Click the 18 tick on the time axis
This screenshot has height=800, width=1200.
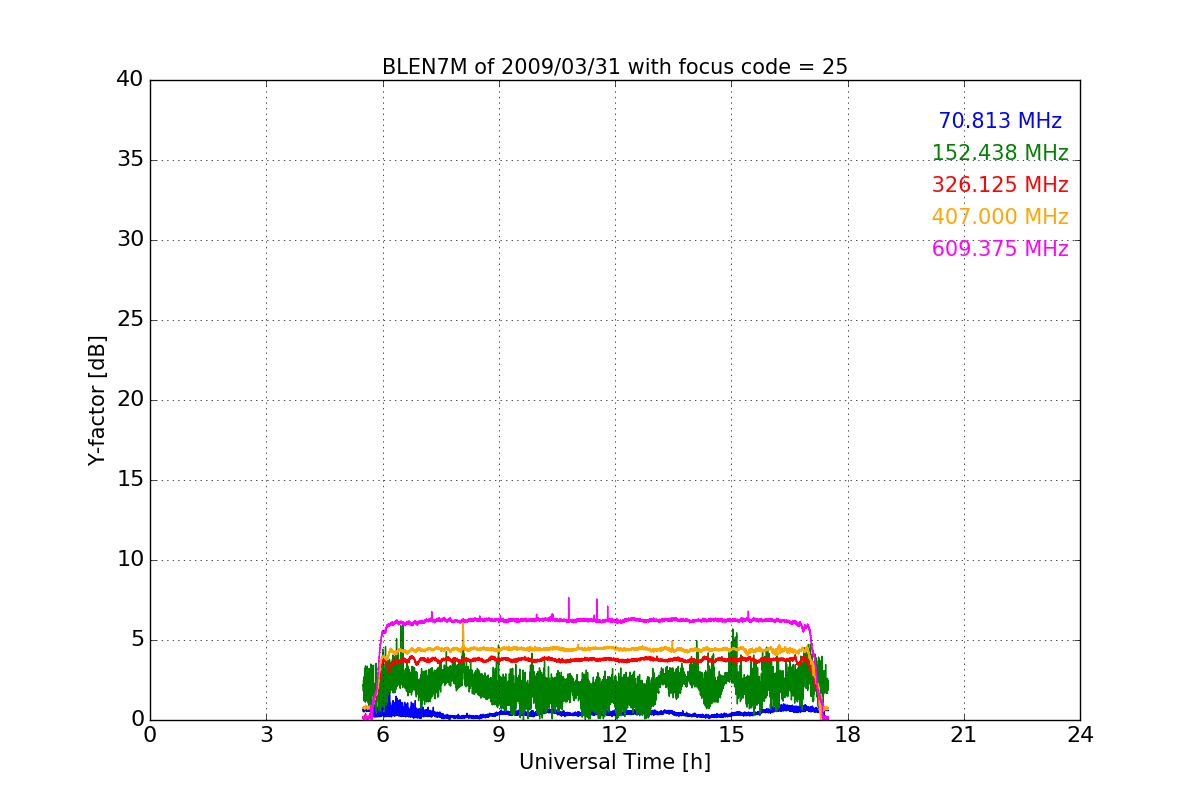pyautogui.click(x=848, y=735)
